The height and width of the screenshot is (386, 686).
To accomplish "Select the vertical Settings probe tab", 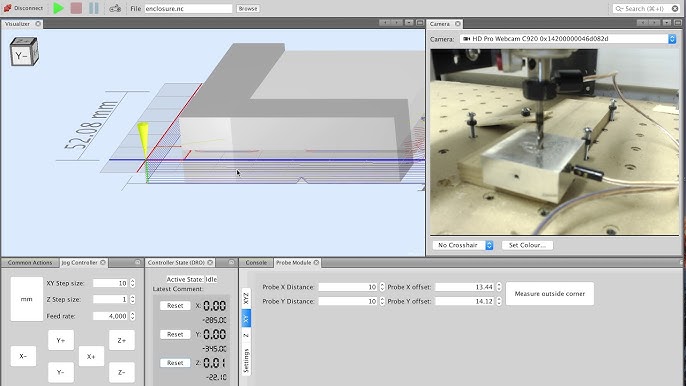I will click(246, 360).
